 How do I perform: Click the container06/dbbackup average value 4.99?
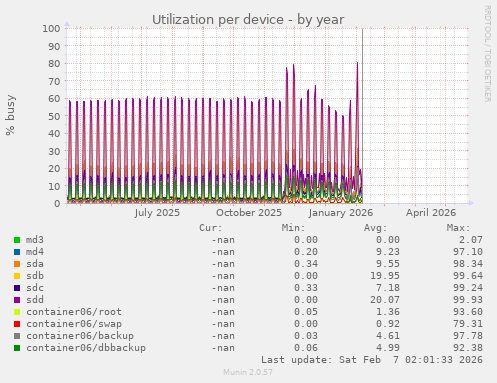tap(388, 348)
